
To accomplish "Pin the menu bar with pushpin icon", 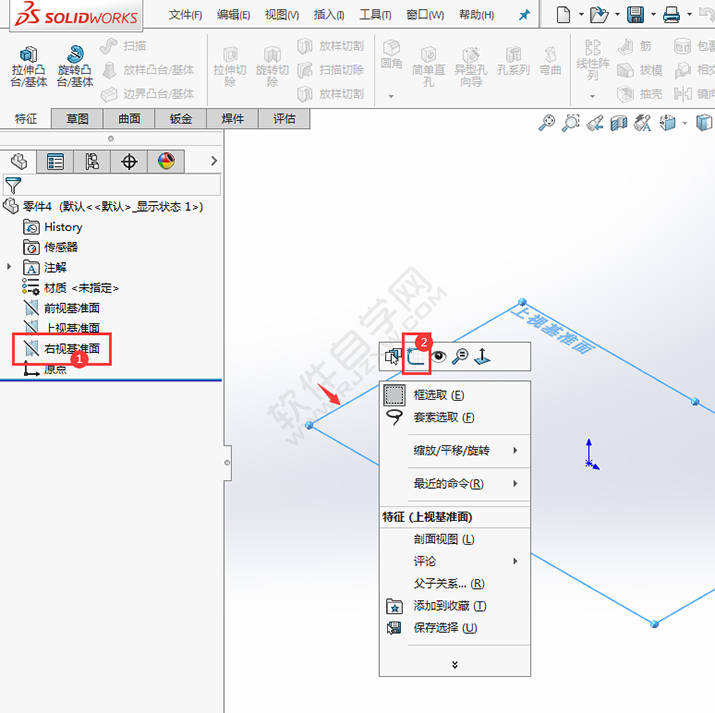I will 524,15.
